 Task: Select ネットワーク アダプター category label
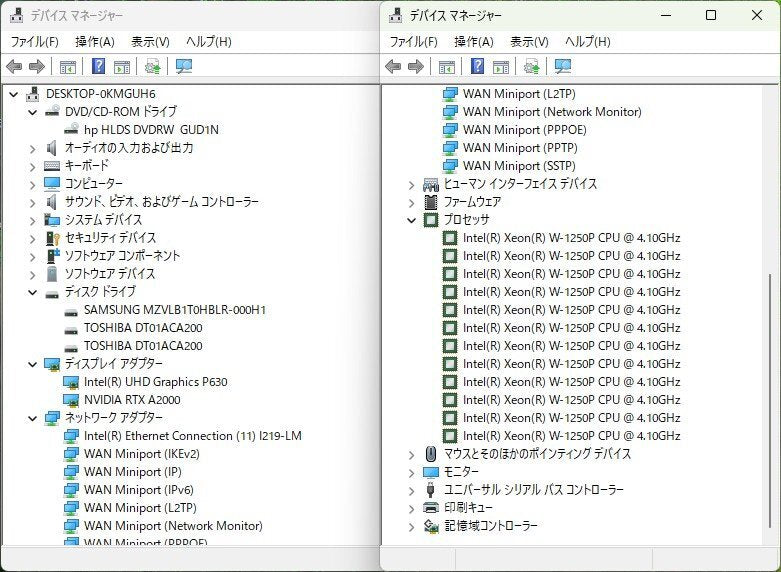[x=114, y=418]
